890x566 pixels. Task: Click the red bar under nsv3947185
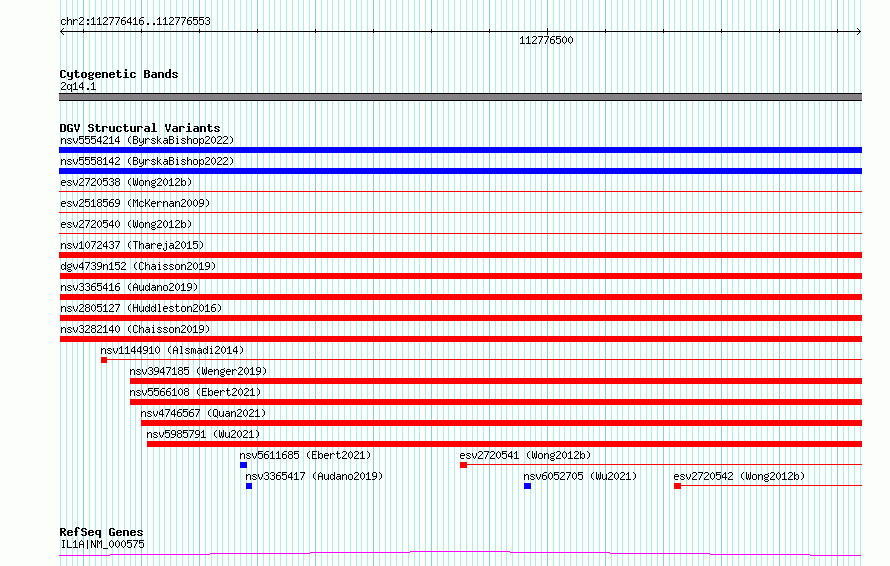(x=496, y=381)
